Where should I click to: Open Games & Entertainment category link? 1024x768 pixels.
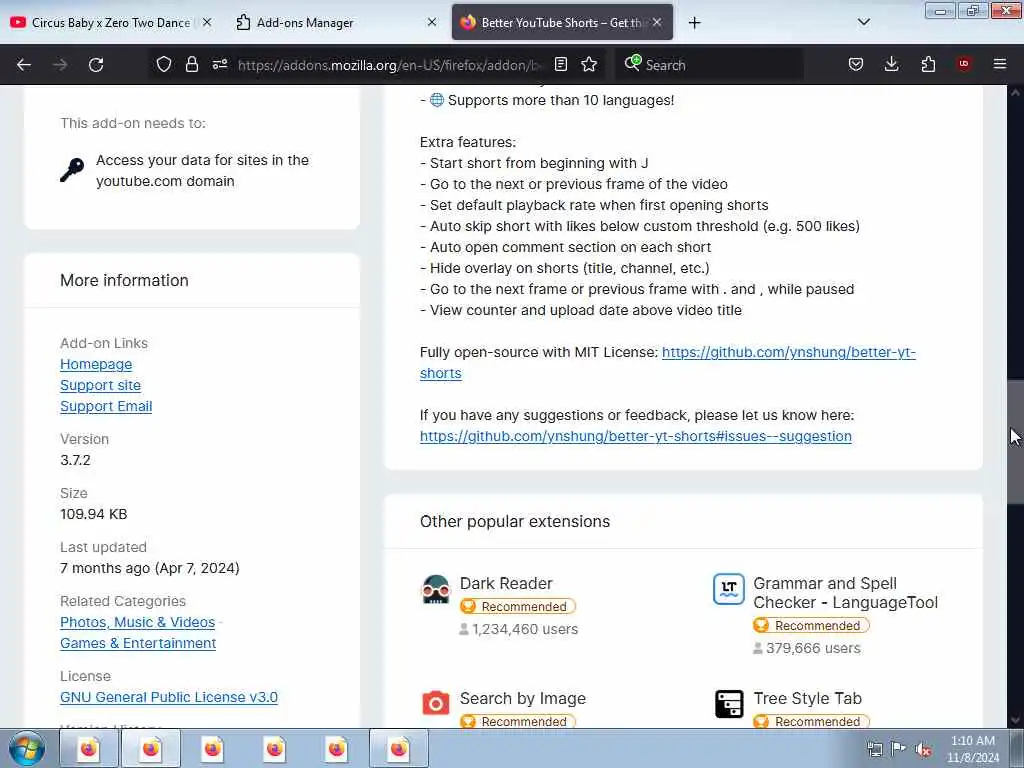click(x=138, y=643)
